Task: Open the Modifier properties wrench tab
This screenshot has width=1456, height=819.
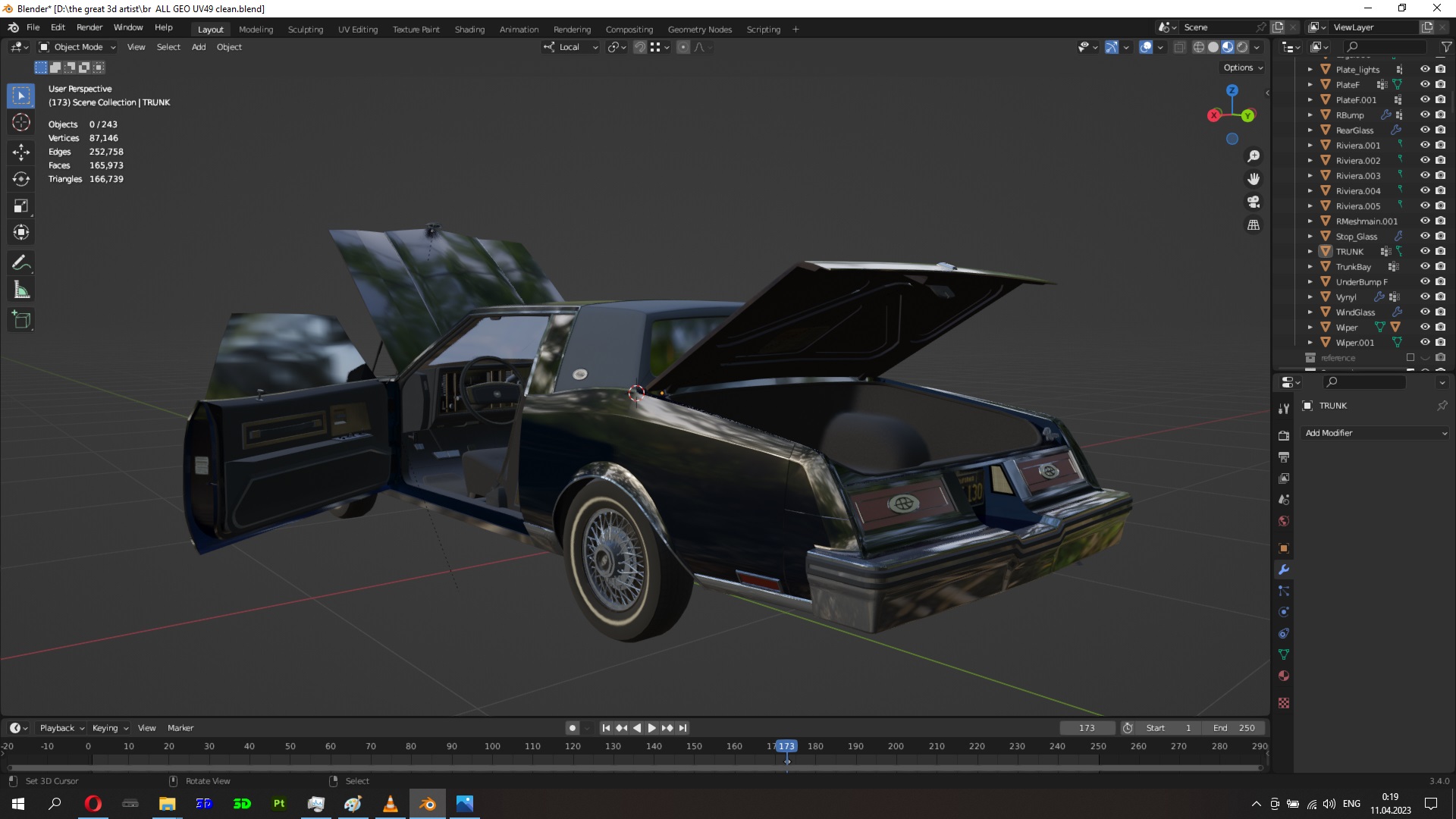Action: click(1284, 570)
